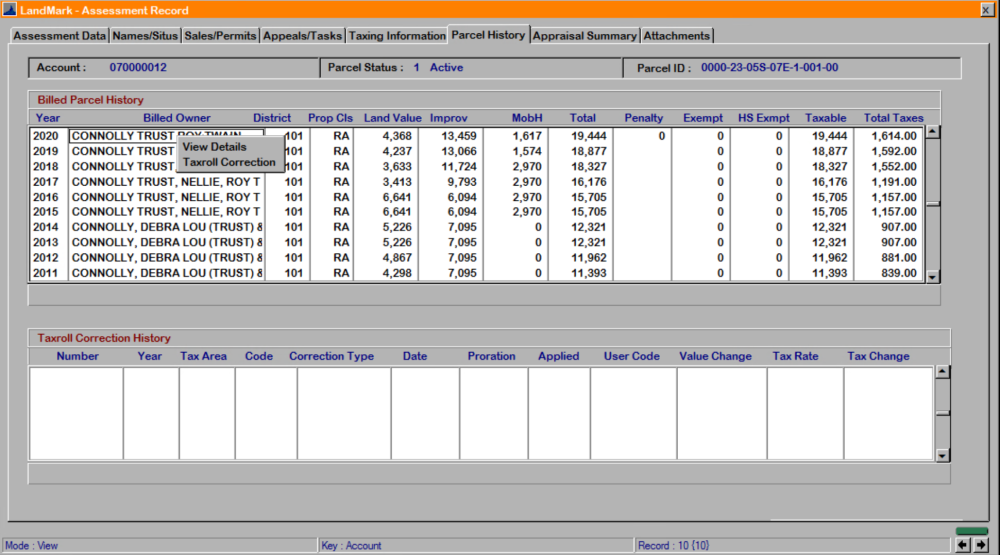Switch to the Assessment Data tab
Screen dimensions: 1000x555
click(60, 36)
